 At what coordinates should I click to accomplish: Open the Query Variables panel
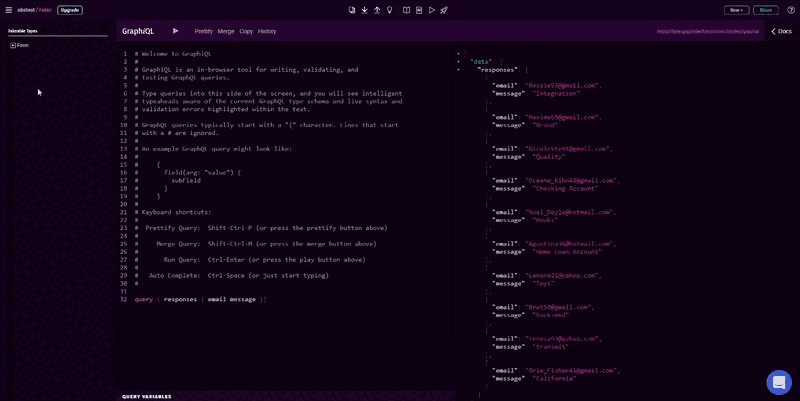pyautogui.click(x=147, y=396)
